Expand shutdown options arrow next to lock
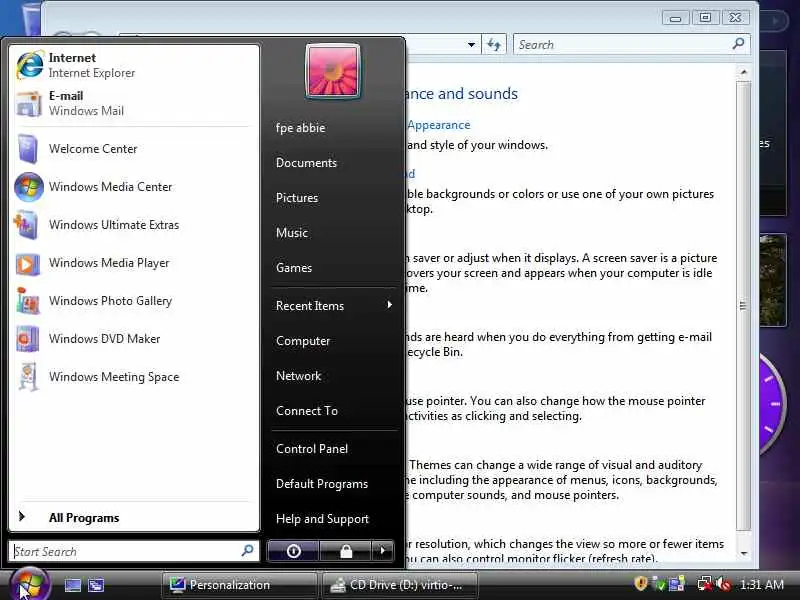The height and width of the screenshot is (600, 800). [x=383, y=551]
